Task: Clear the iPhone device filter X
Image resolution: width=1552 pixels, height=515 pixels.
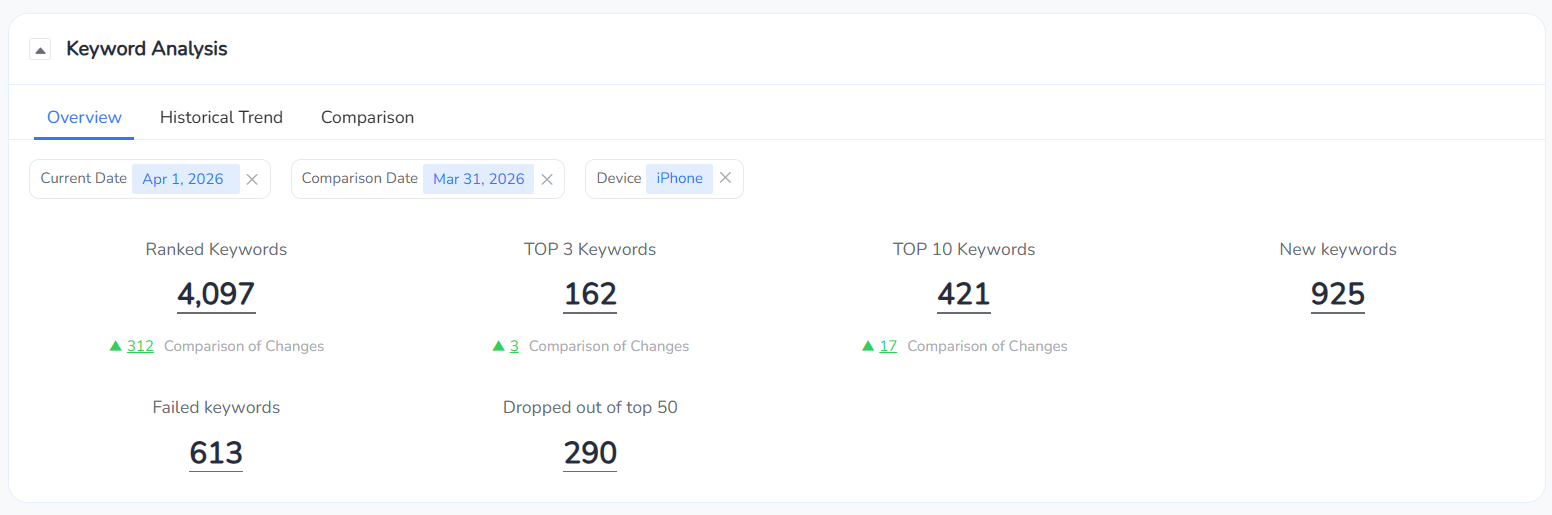Action: tap(725, 178)
